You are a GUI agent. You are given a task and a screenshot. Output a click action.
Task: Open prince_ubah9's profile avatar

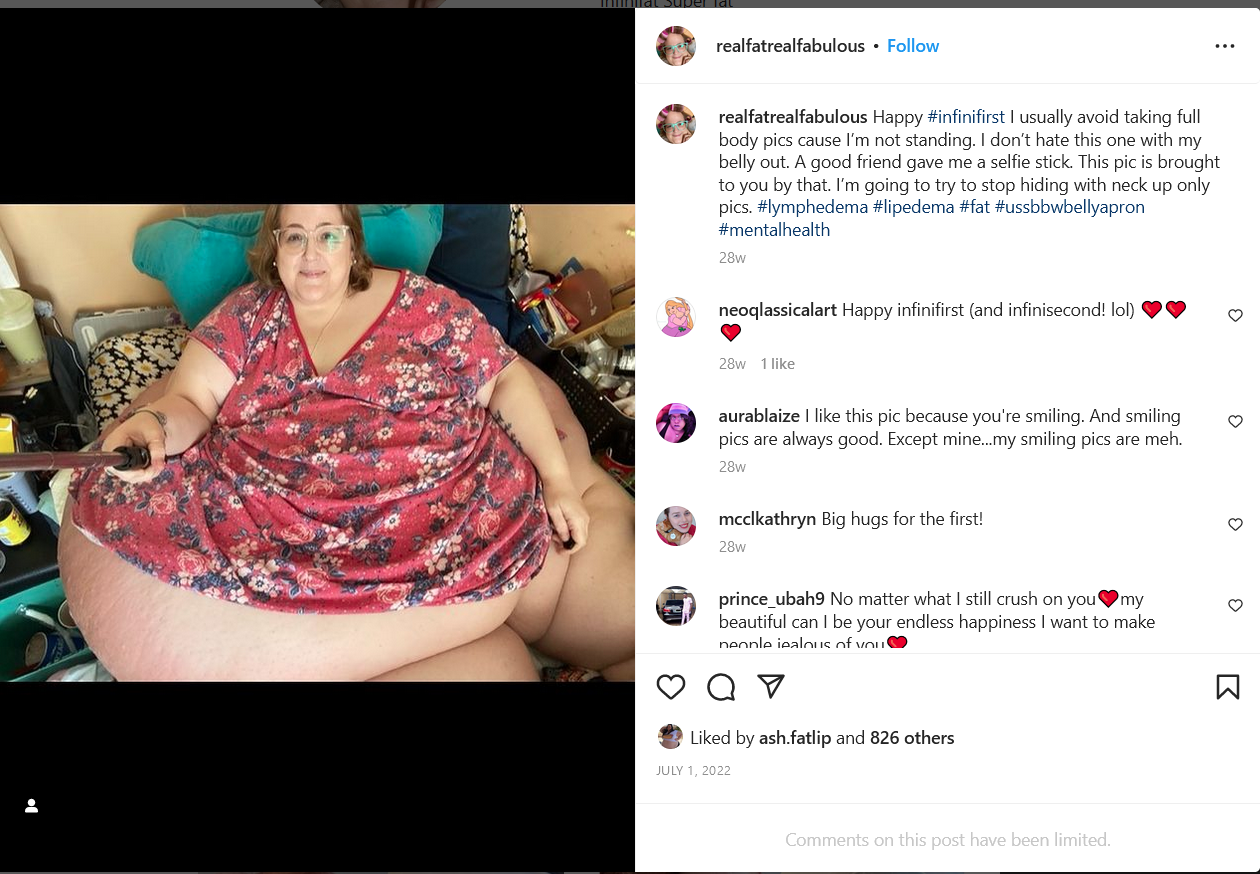point(676,606)
